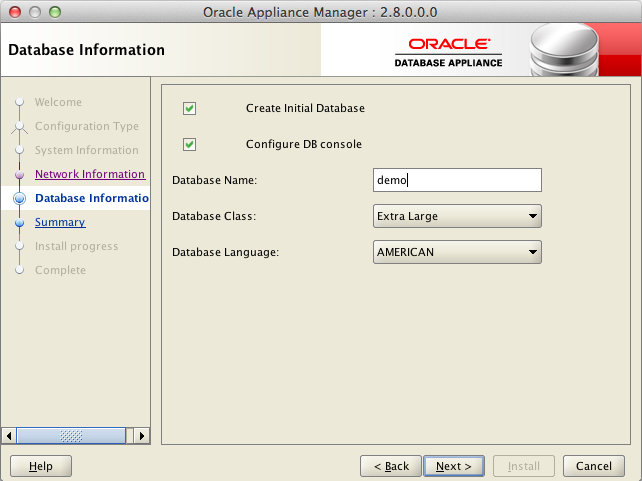Click the Database Language label text

(225, 252)
